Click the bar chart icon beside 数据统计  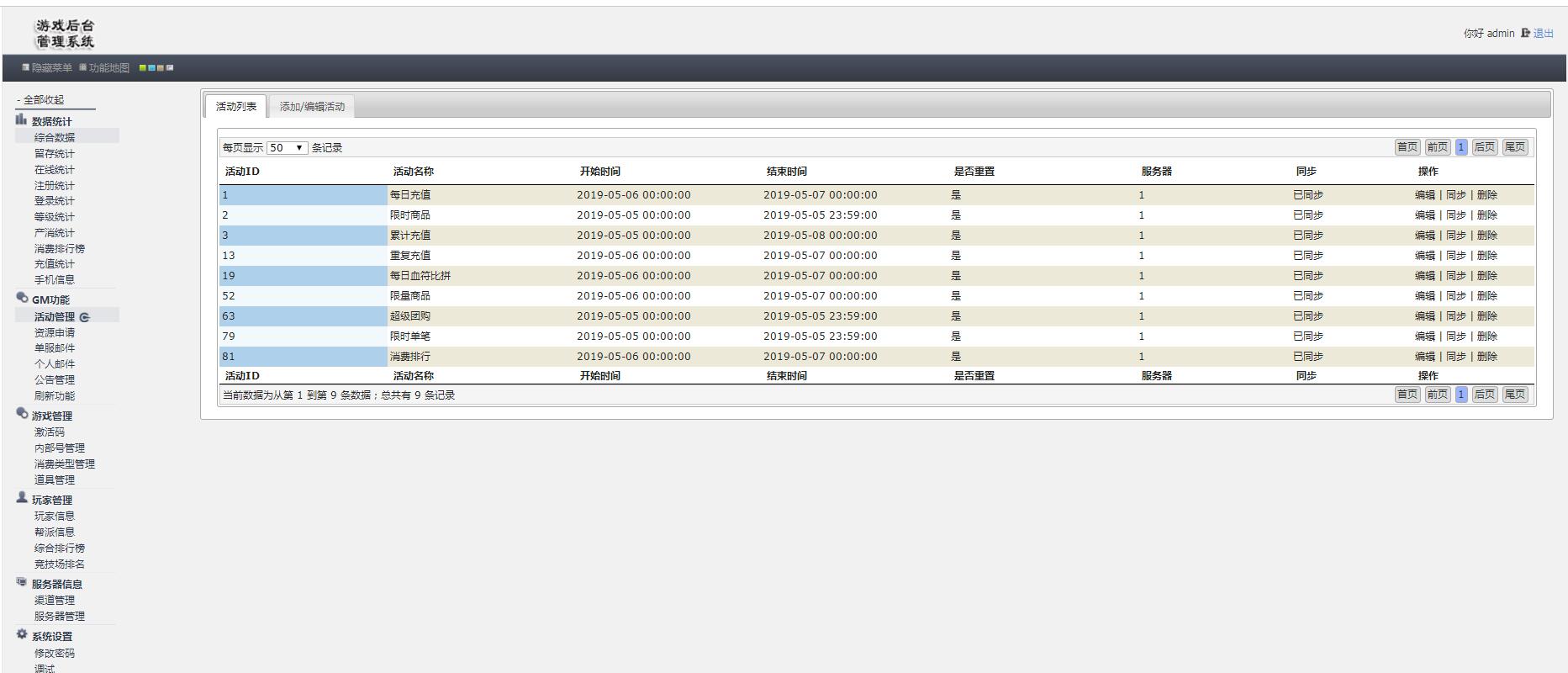tap(21, 119)
